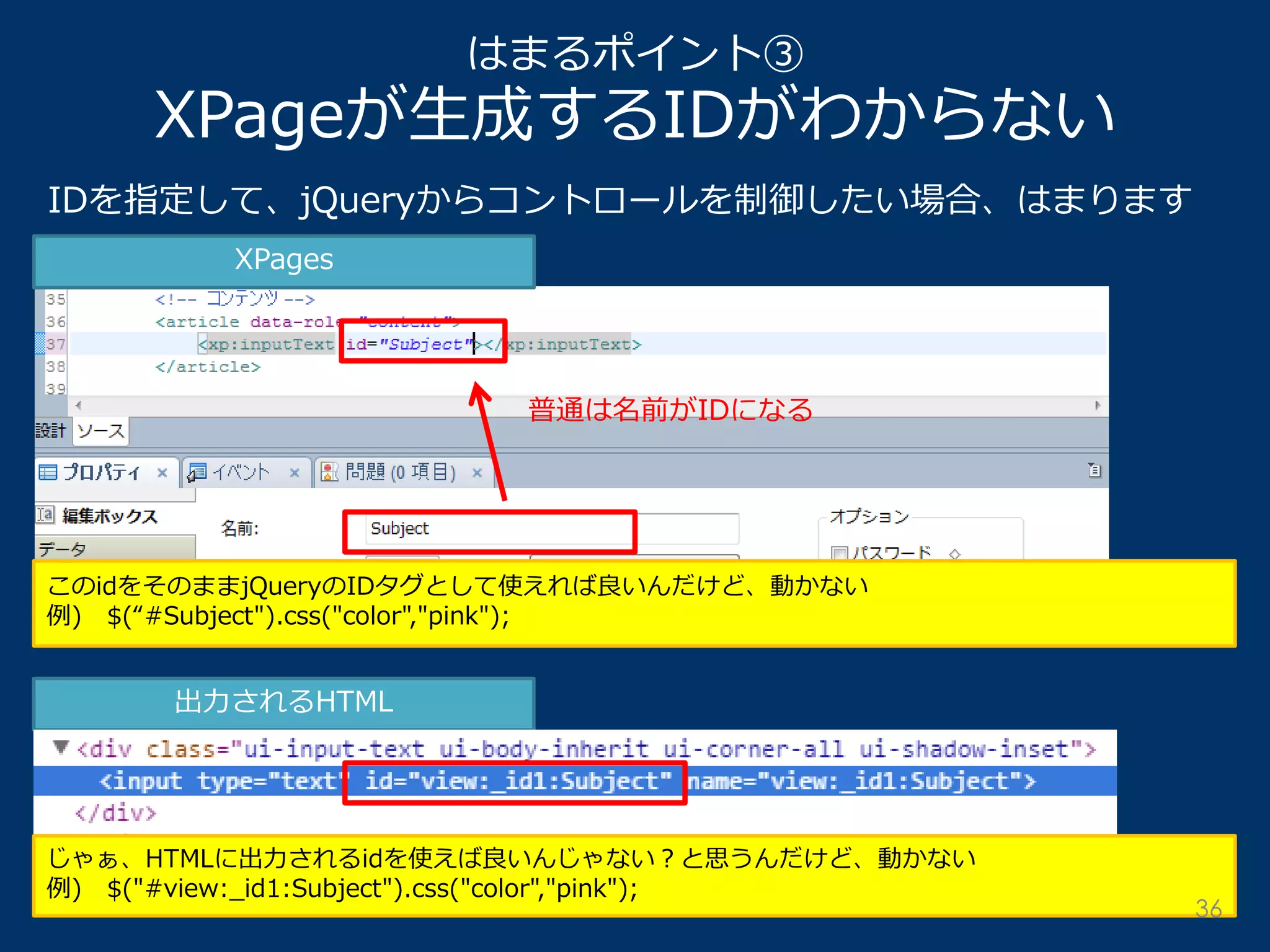Click the closing </div> line

(116, 813)
